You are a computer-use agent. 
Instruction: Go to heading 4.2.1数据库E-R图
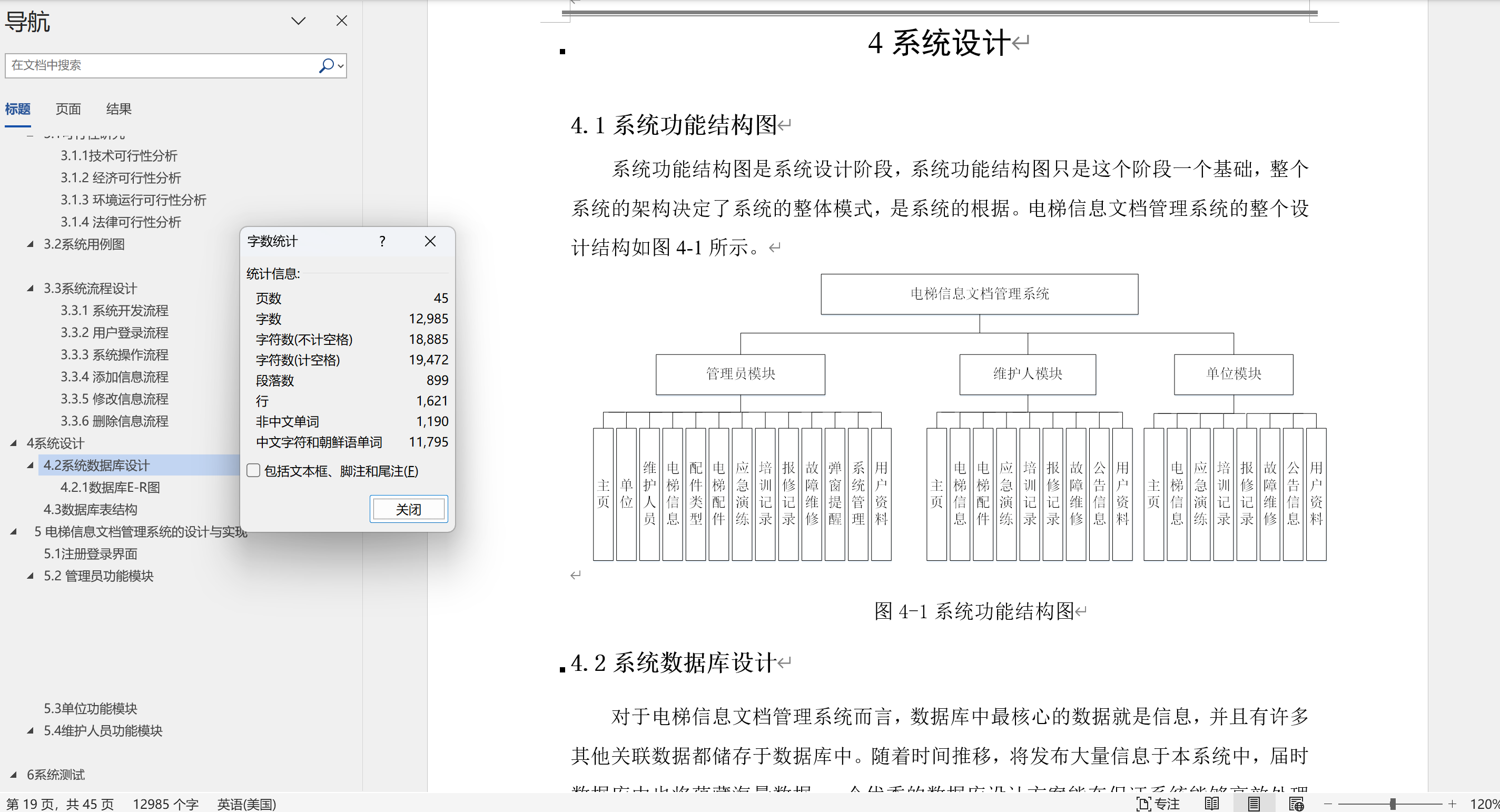(110, 487)
